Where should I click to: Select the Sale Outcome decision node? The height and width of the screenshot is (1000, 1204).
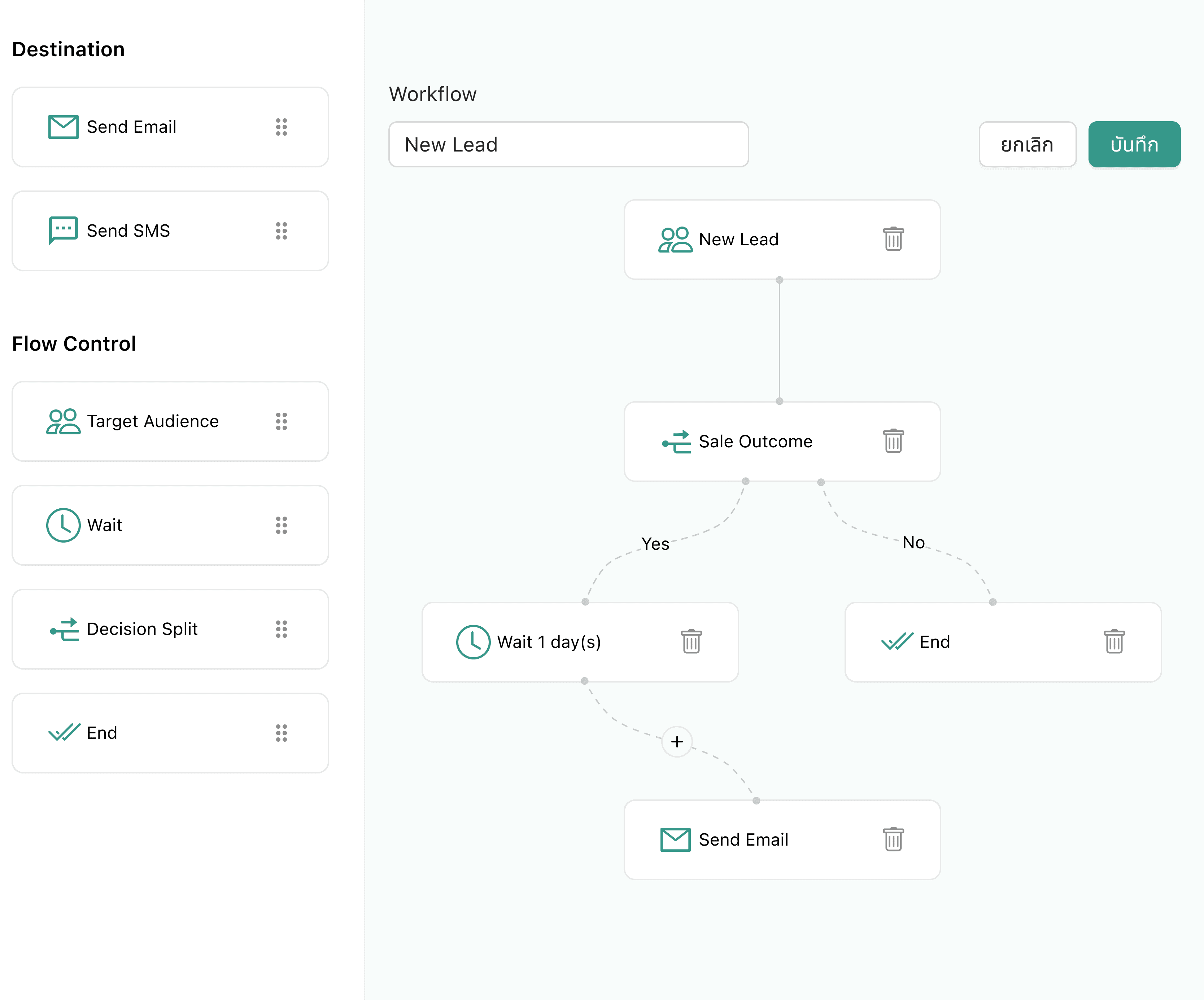(755, 441)
